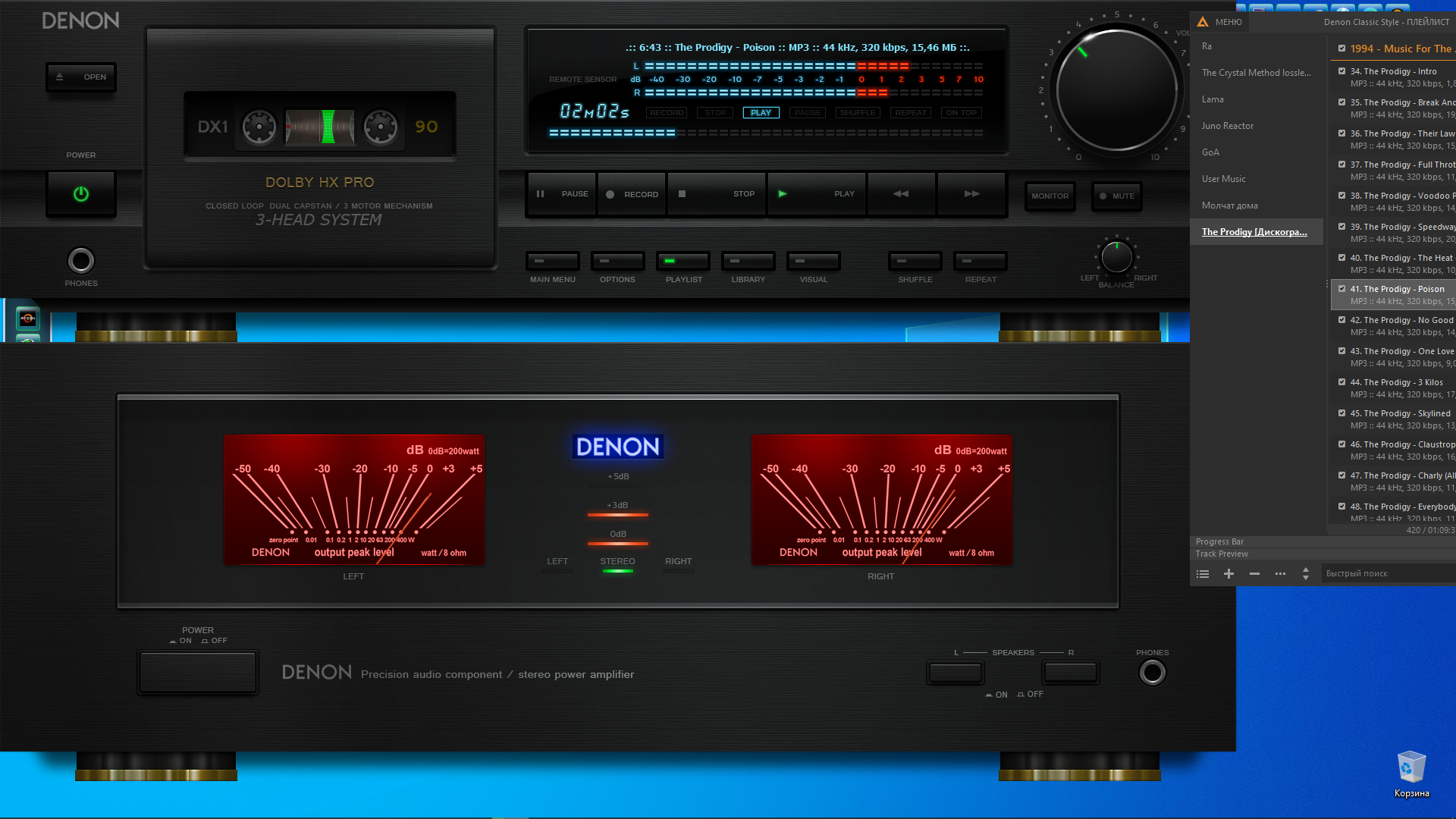Uncheck track 44. The Prodigy - 3 Kilos
The image size is (1456, 819).
(x=1342, y=382)
